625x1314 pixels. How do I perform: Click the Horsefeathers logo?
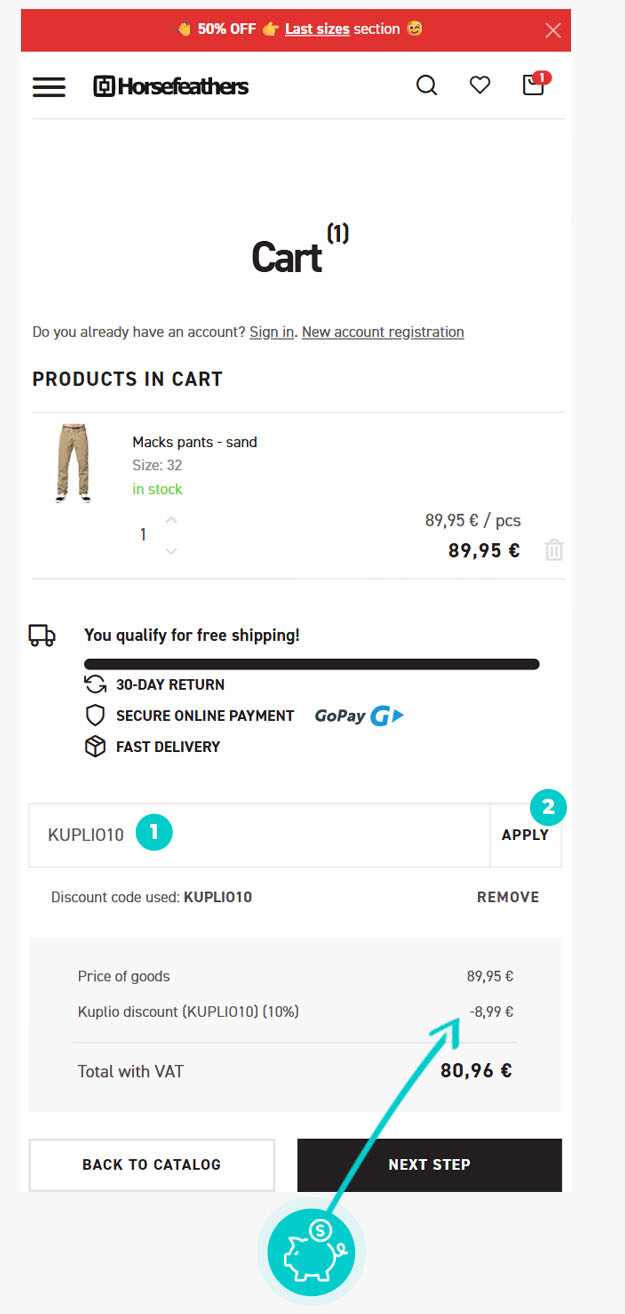(171, 86)
